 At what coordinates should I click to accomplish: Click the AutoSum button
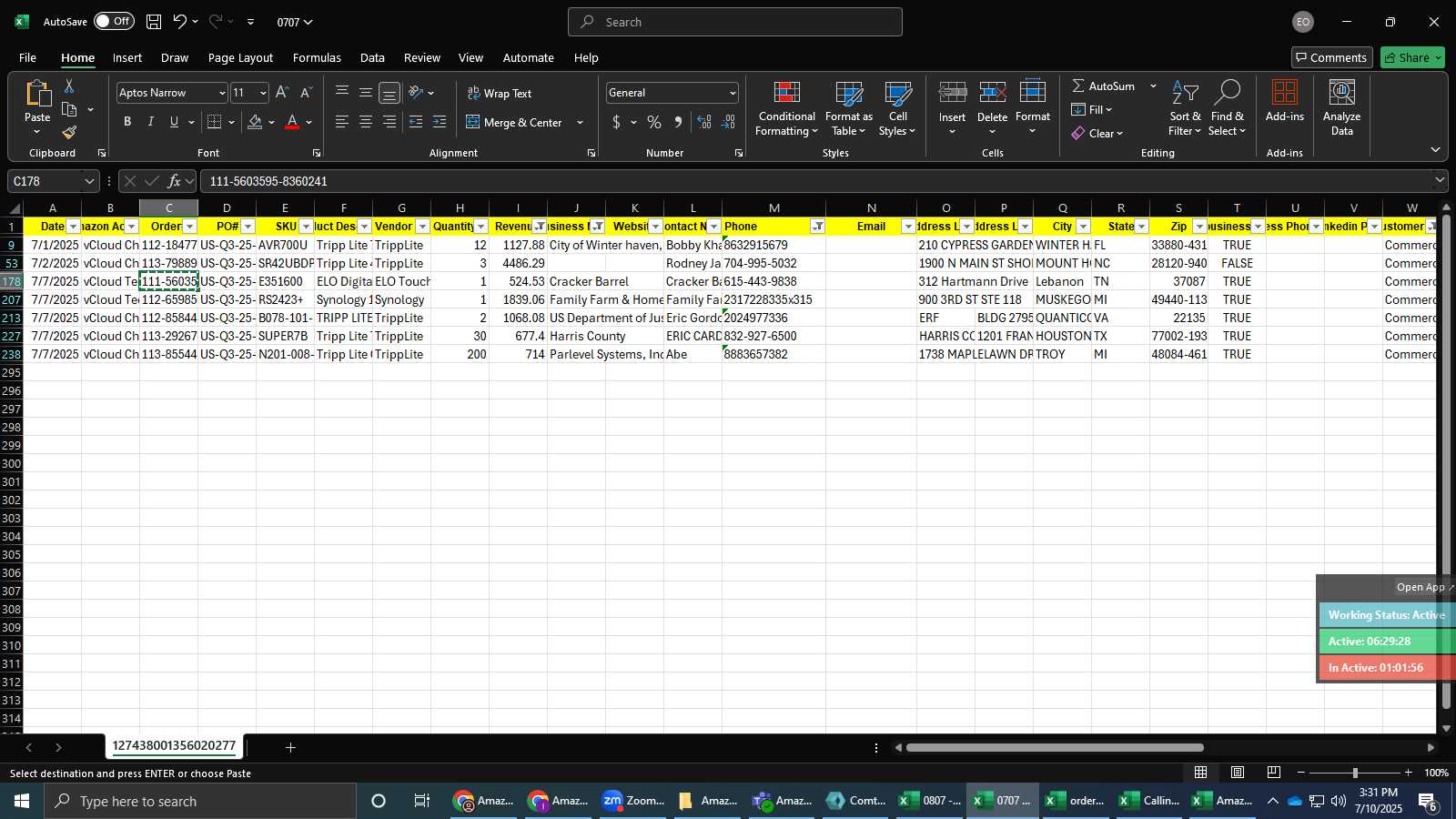(x=1104, y=86)
